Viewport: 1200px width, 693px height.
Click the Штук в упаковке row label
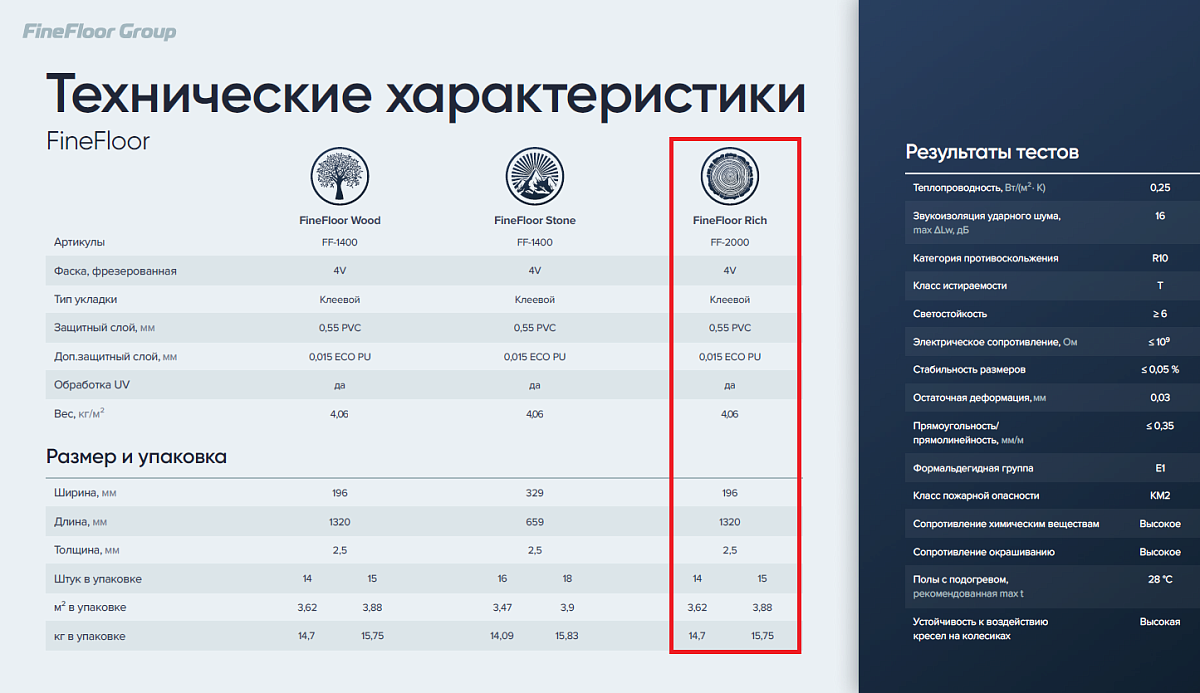(x=97, y=579)
